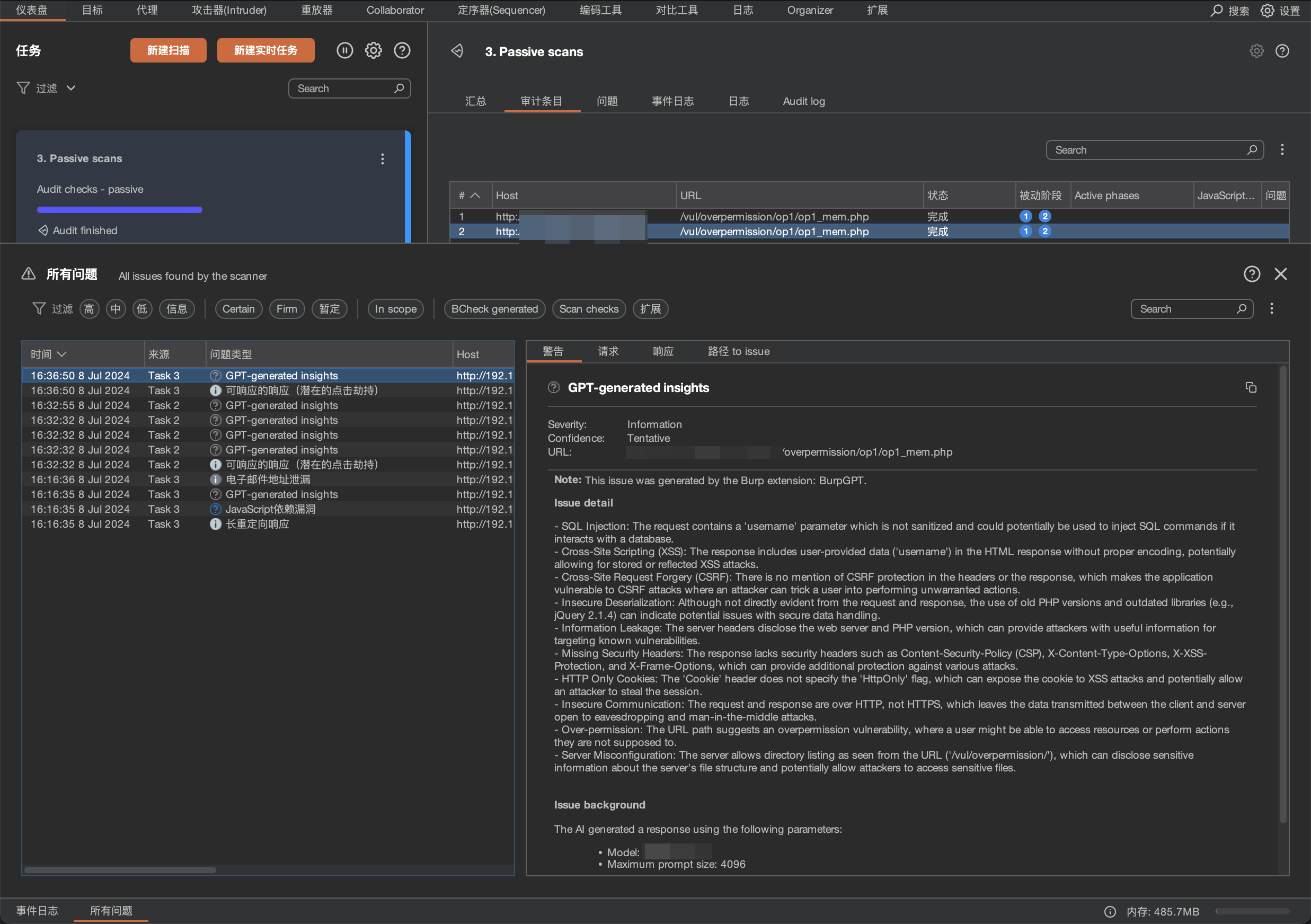
Task: Pause tasks with the pause icon
Action: point(344,50)
